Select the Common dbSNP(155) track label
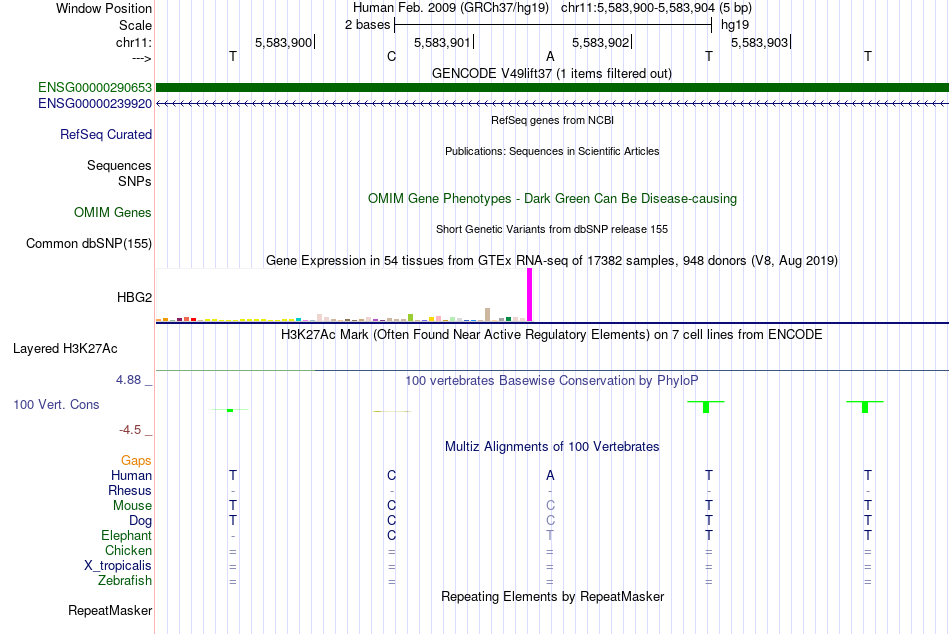The height and width of the screenshot is (634, 950). [x=88, y=244]
